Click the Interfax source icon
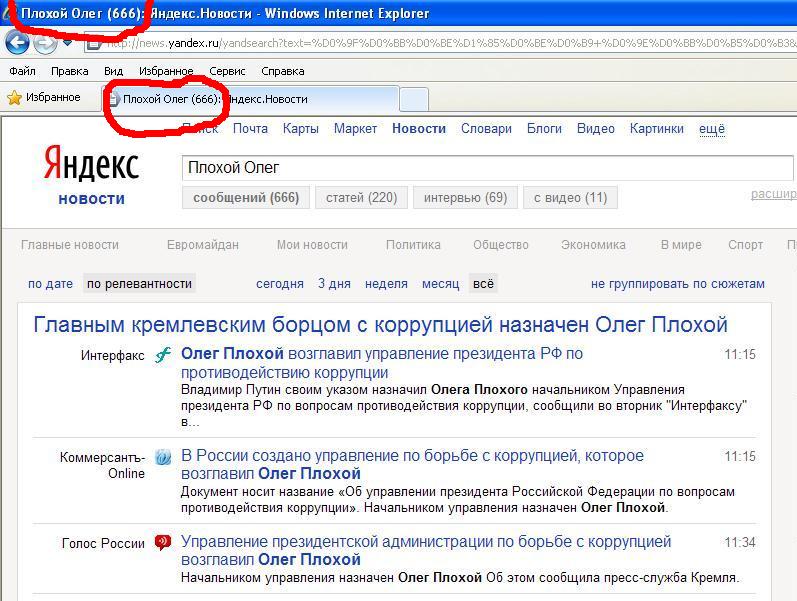The width and height of the screenshot is (797, 601). (163, 354)
